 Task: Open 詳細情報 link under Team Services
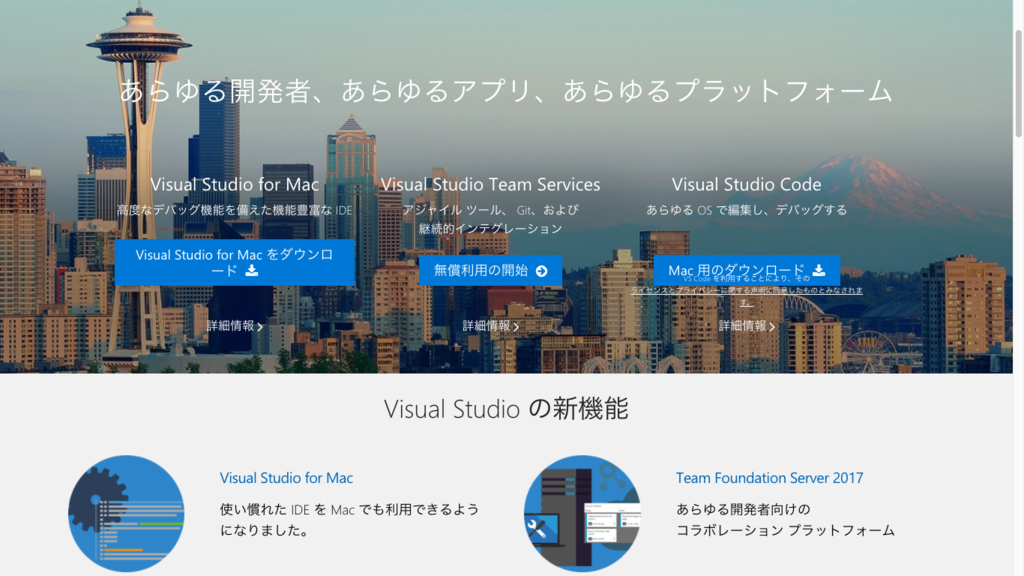pyautogui.click(x=490, y=326)
